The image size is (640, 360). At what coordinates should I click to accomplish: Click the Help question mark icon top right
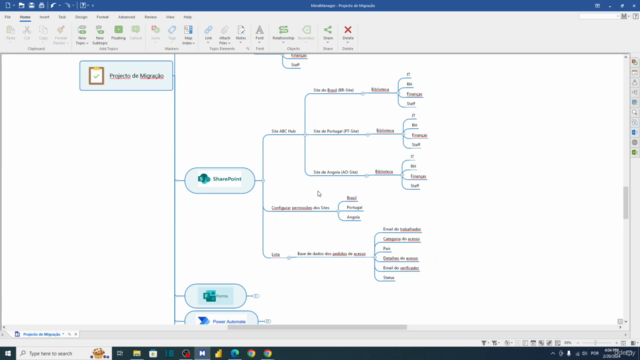tap(636, 16)
